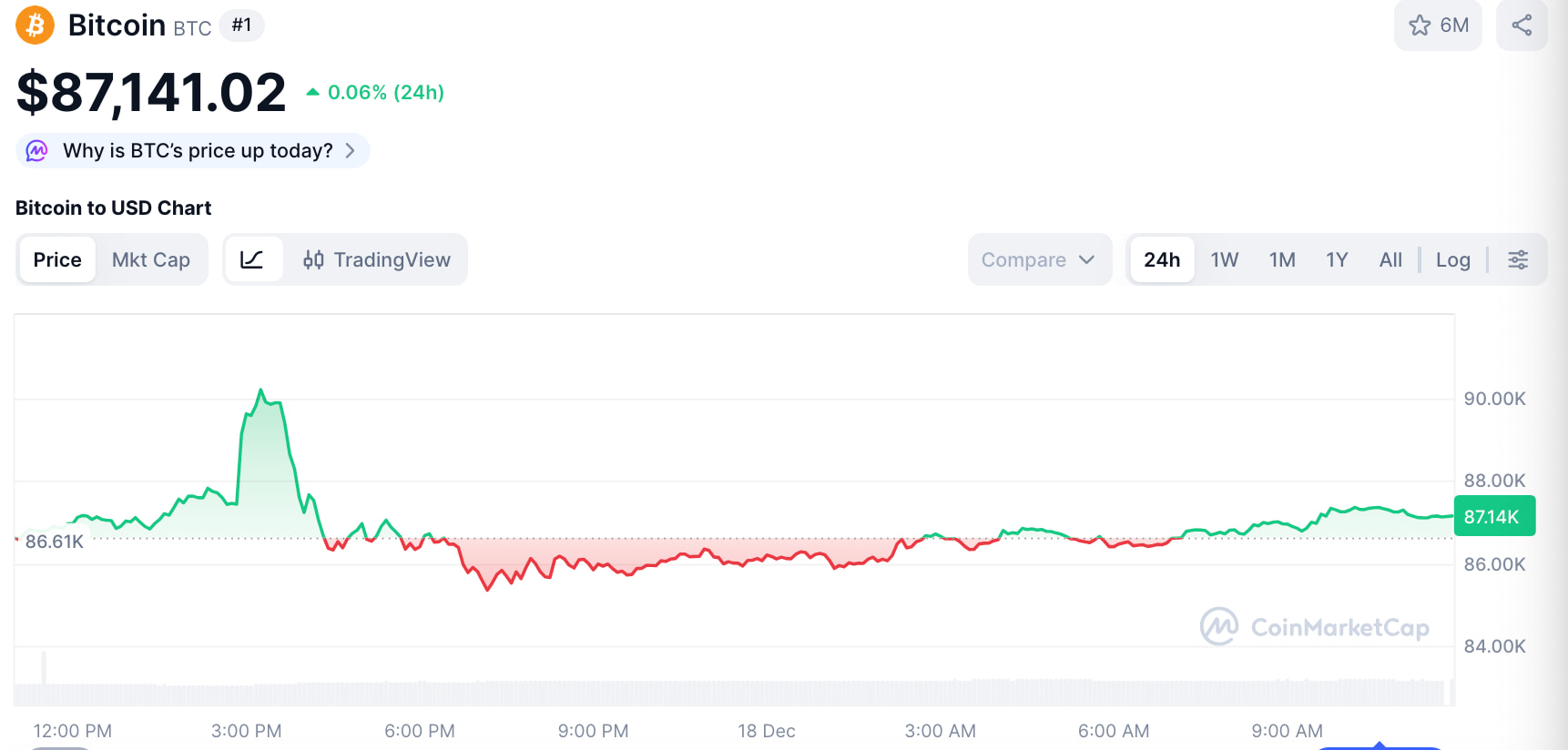This screenshot has width=1568, height=750.
Task: Select the Price tab
Action: [x=57, y=259]
